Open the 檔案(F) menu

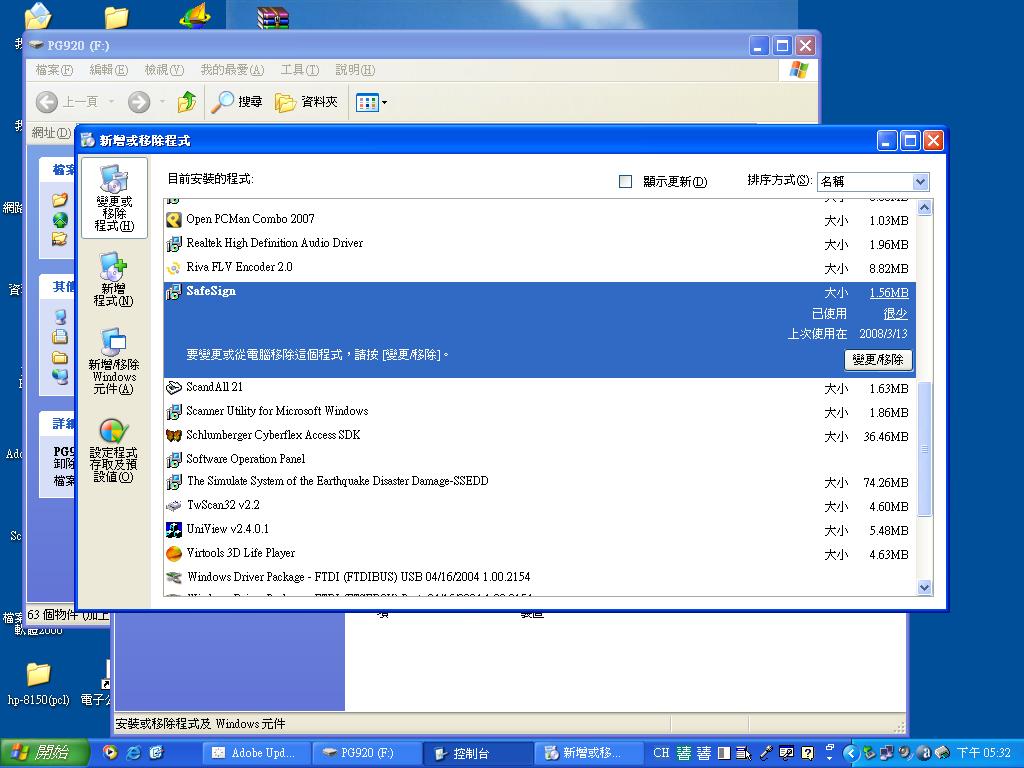click(54, 70)
